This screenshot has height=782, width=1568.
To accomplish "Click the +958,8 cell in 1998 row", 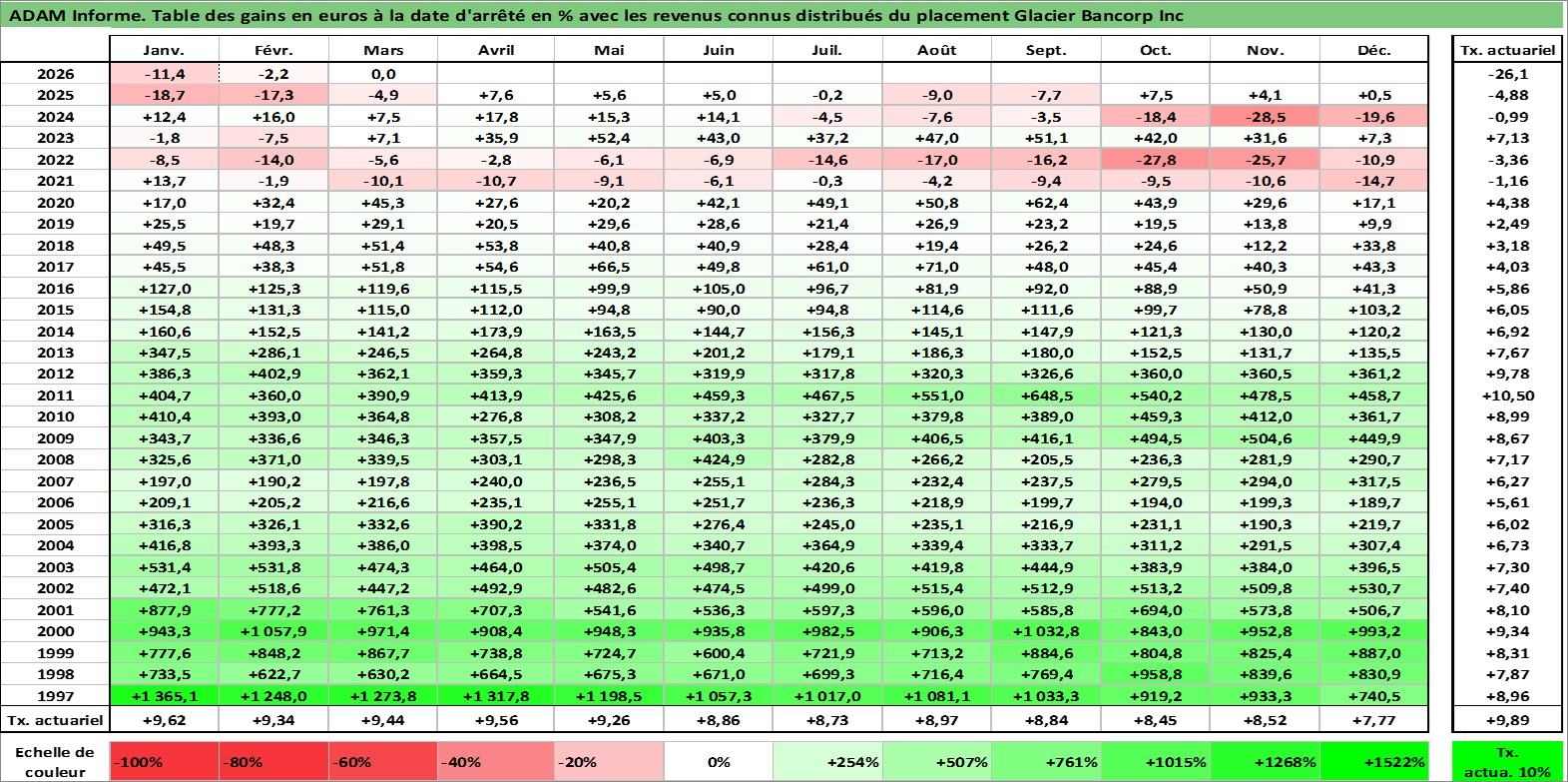I will 1156,674.
